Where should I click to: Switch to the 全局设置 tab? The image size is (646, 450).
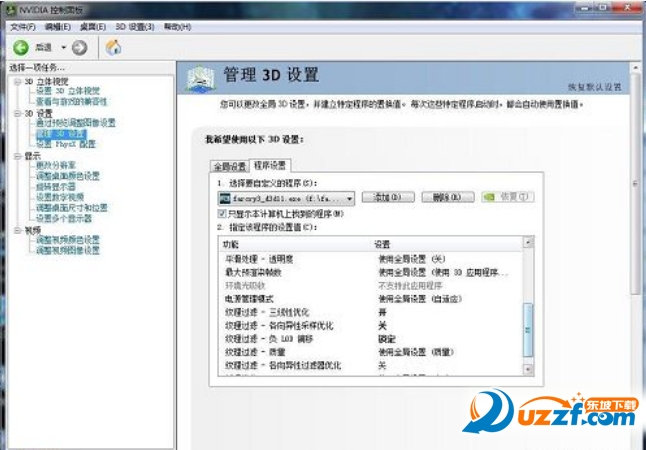pyautogui.click(x=230, y=166)
